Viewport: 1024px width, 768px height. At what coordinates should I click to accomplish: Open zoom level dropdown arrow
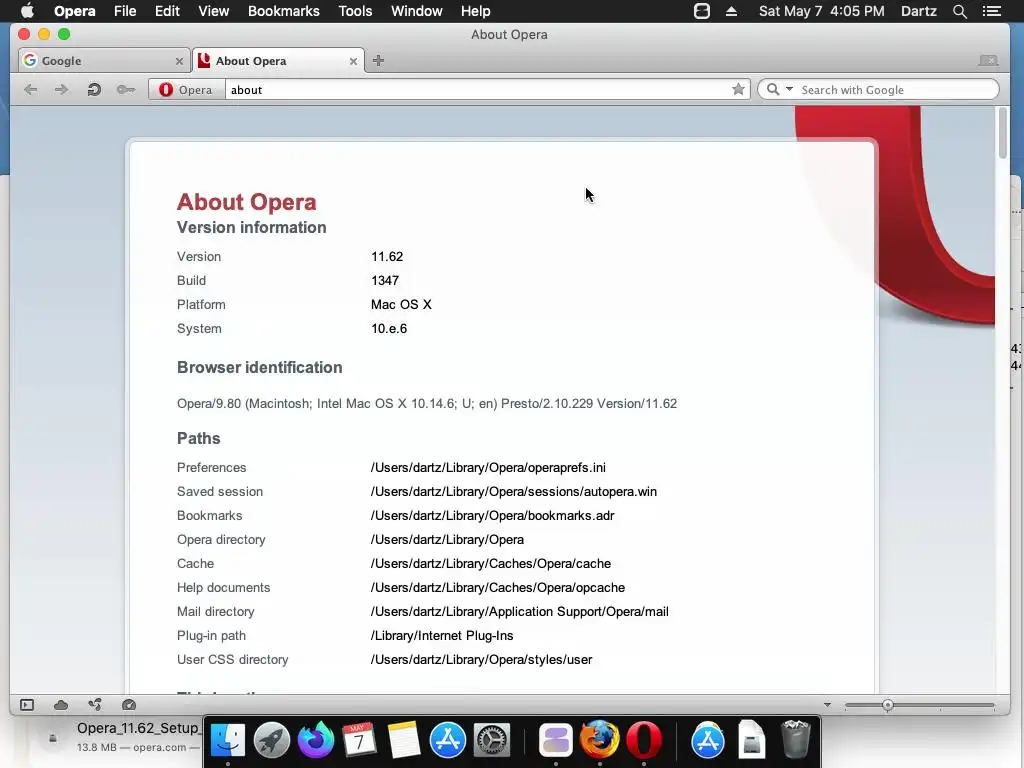[x=827, y=705]
